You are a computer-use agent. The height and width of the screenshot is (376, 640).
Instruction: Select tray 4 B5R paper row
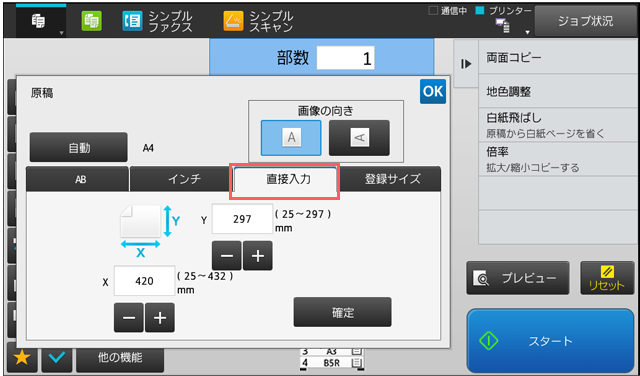332,363
